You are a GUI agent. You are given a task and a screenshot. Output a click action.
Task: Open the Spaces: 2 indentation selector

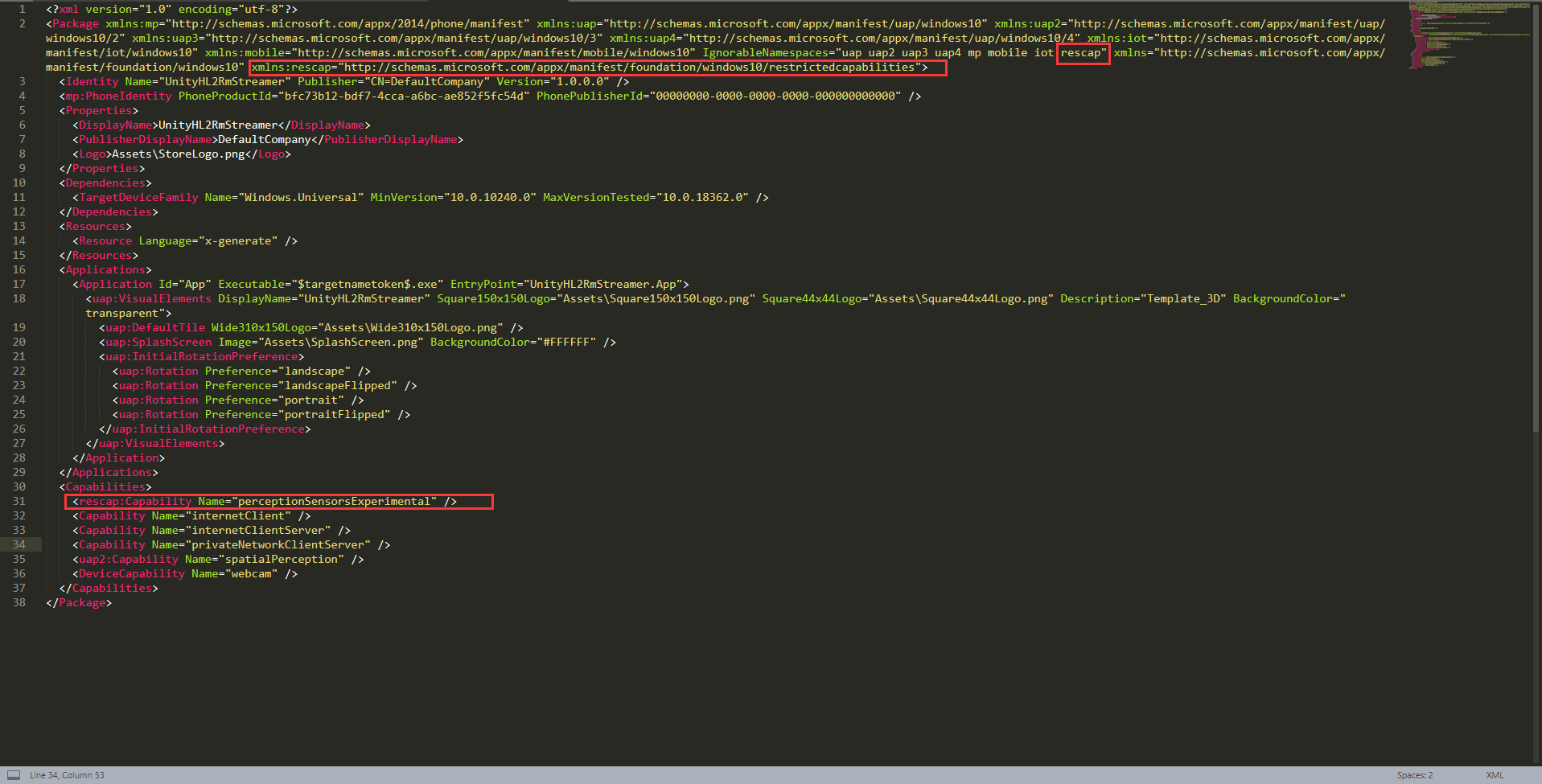pyautogui.click(x=1414, y=775)
